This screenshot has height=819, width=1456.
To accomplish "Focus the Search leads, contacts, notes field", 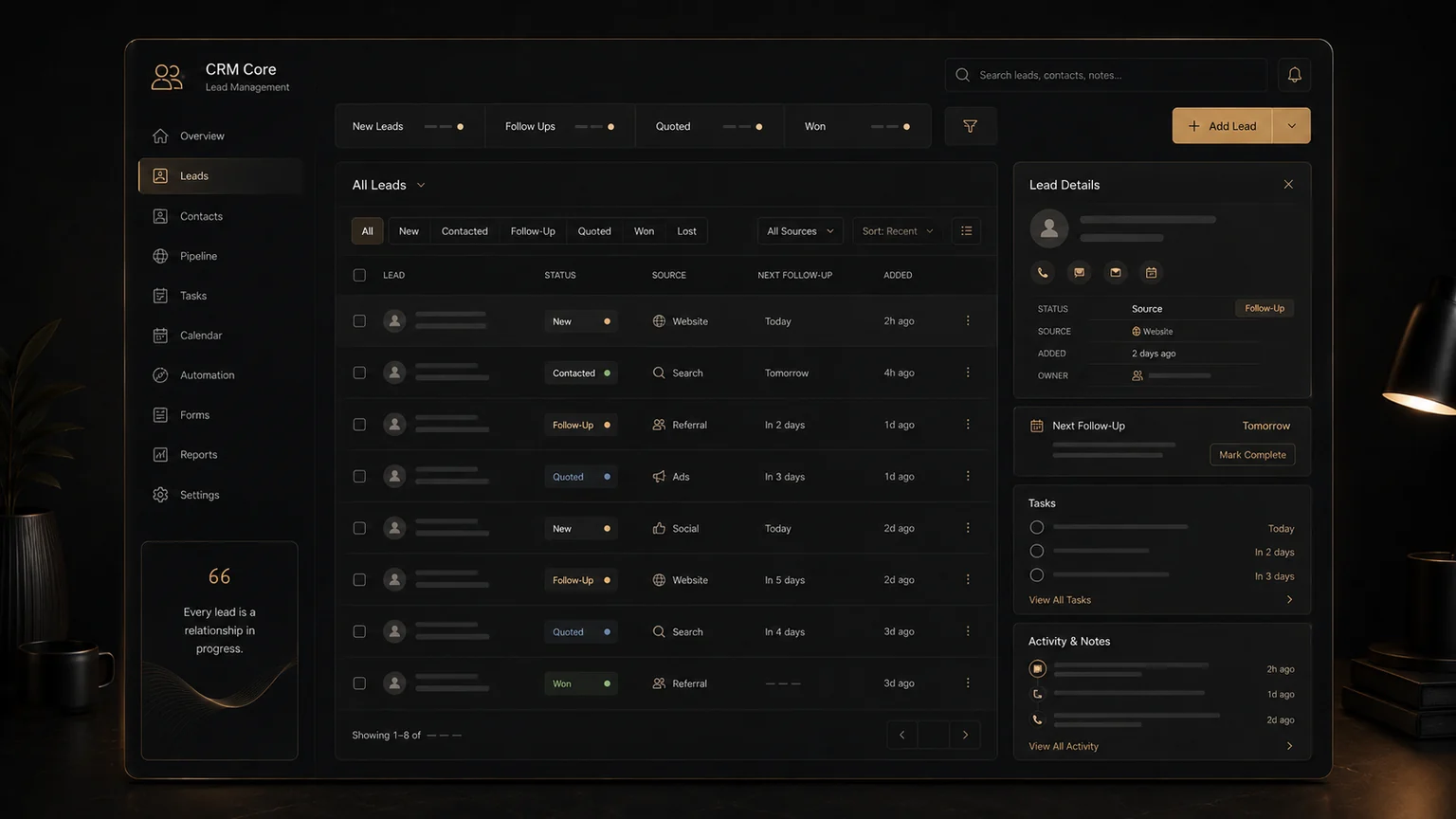I will click(x=1105, y=75).
